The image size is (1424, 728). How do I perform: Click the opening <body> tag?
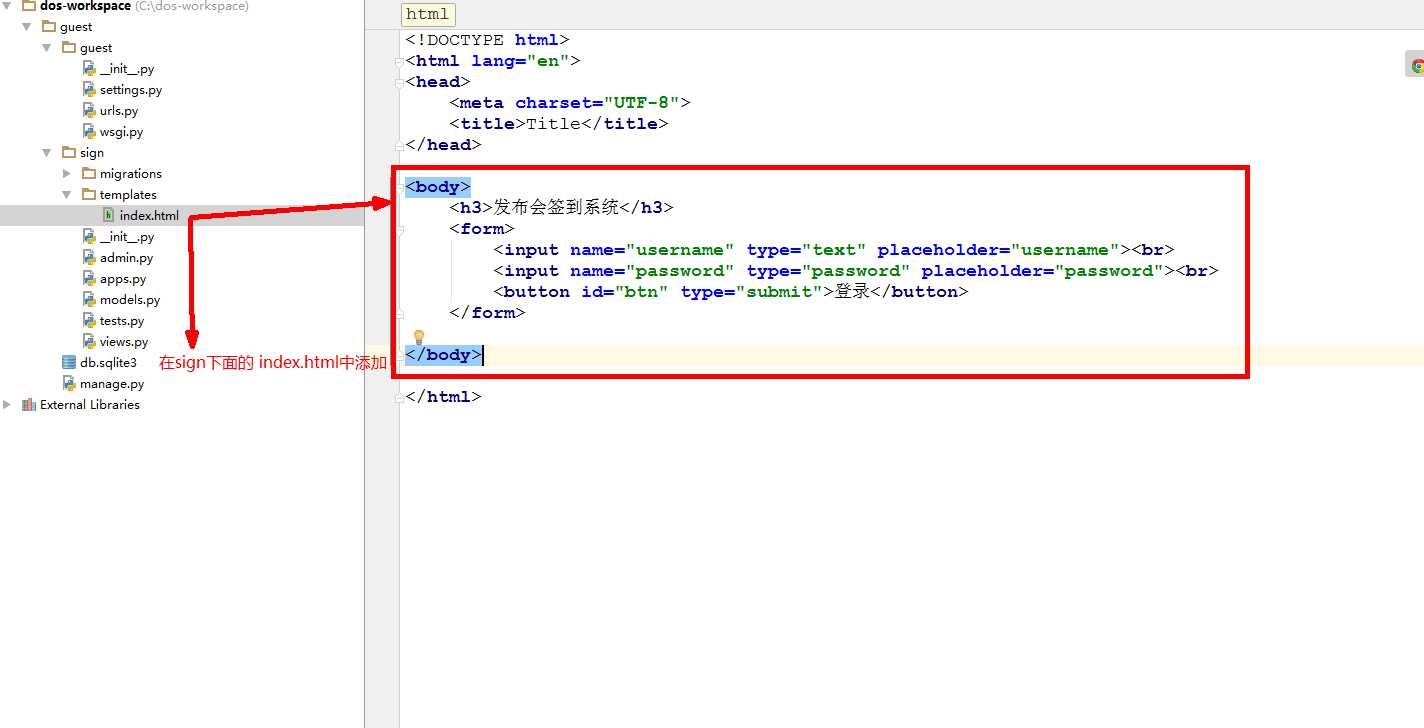(x=438, y=187)
